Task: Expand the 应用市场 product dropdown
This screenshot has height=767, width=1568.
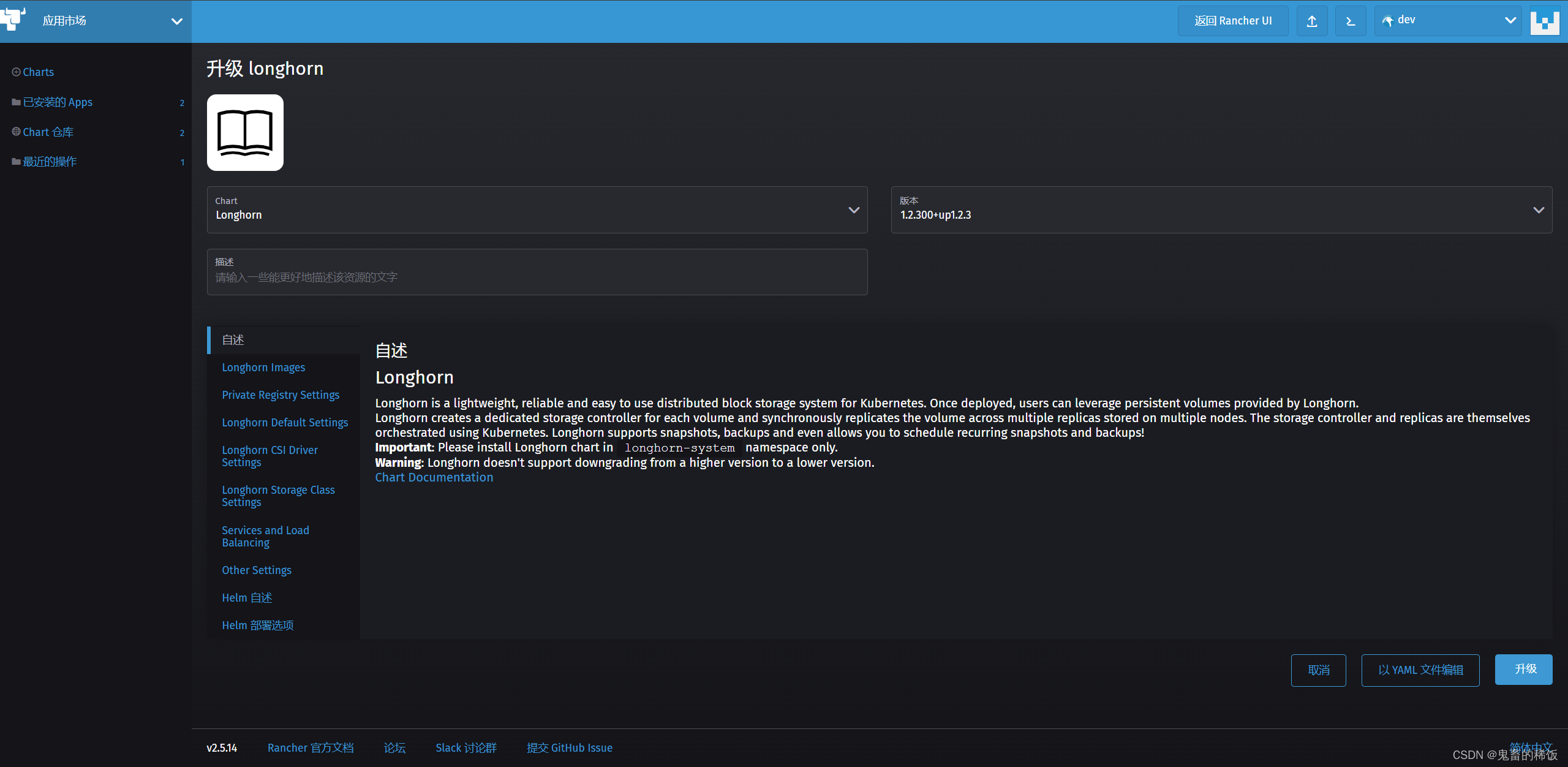Action: (176, 21)
